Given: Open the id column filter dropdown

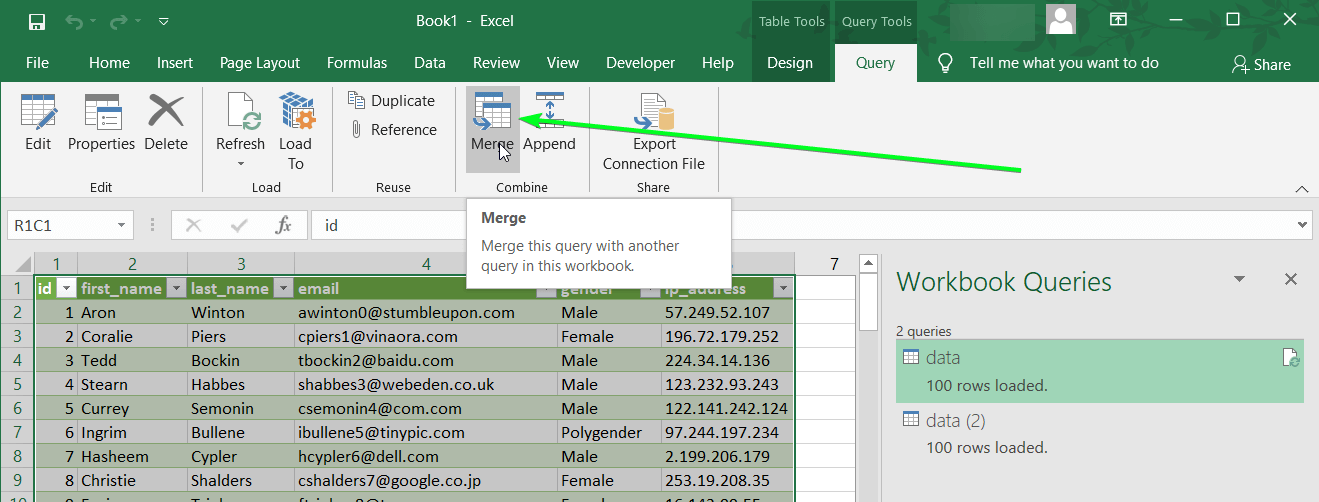Looking at the screenshot, I should pos(67,288).
